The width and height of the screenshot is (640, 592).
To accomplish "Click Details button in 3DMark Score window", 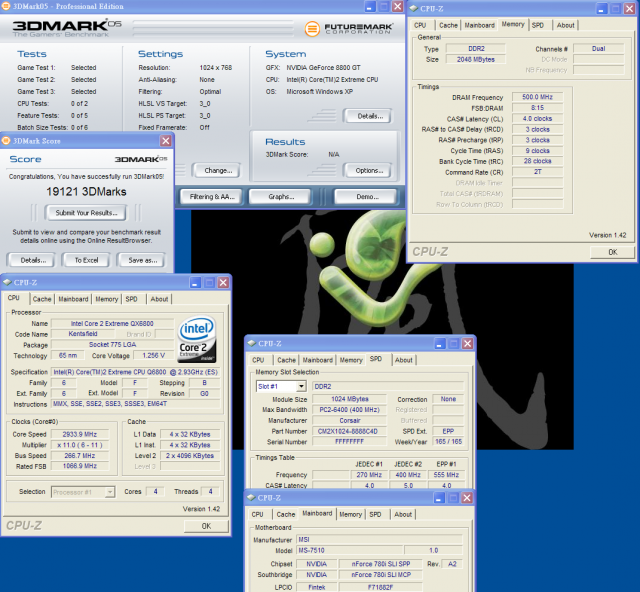I will click(x=33, y=260).
